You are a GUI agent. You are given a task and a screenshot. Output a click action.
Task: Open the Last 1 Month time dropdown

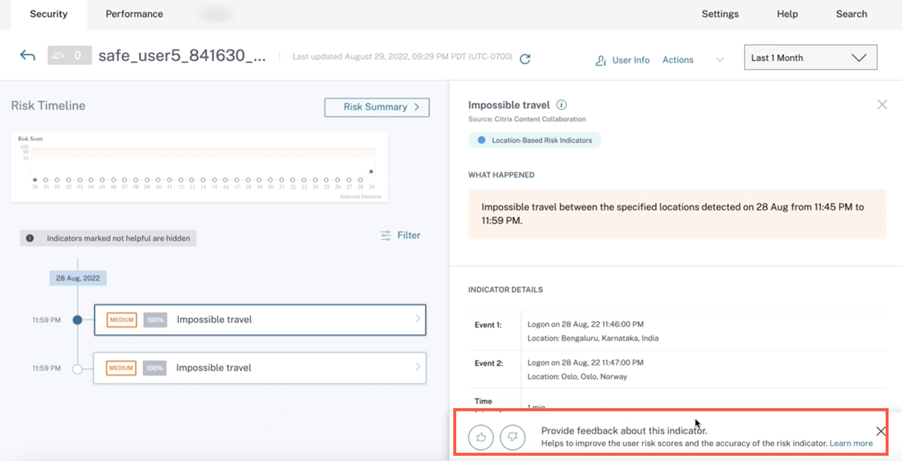[x=811, y=58]
